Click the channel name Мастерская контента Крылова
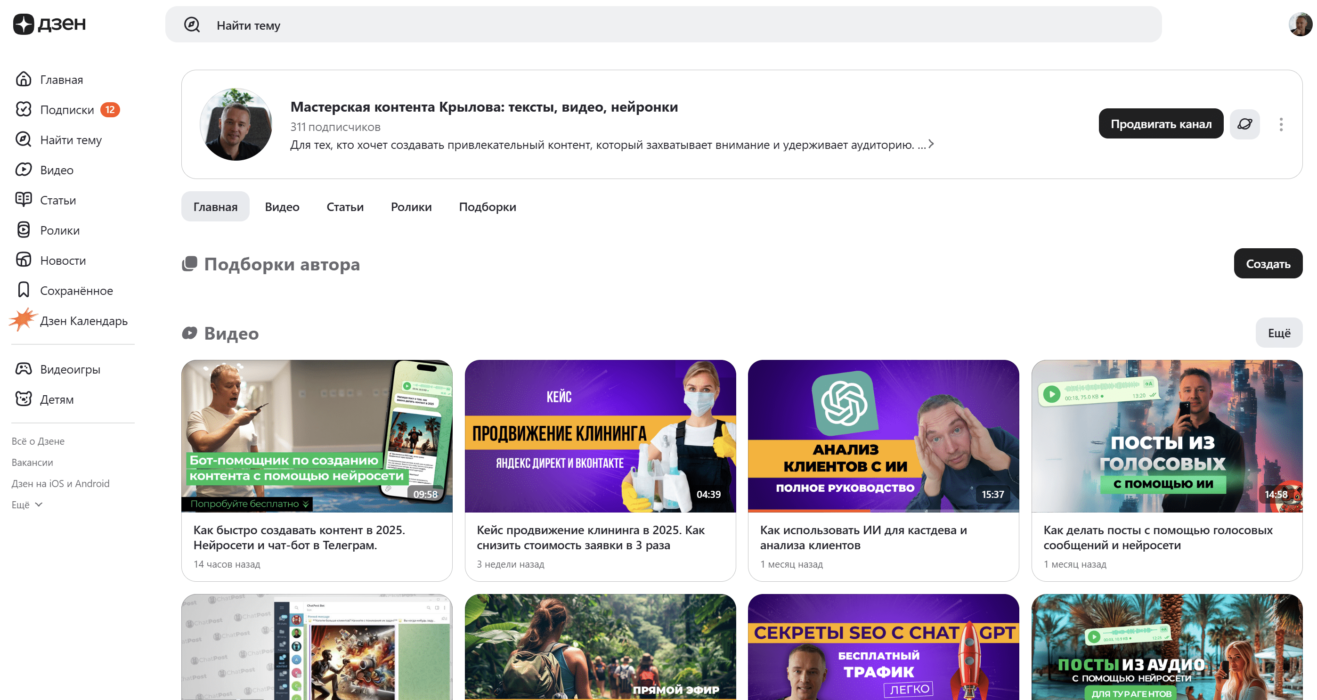The image size is (1317, 700). coord(484,107)
